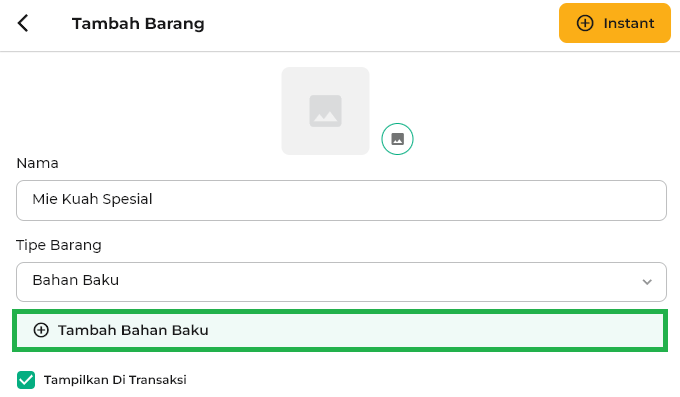Click the Mie Kuah Spesial text in the field
The height and width of the screenshot is (397, 680).
pyautogui.click(x=92, y=199)
